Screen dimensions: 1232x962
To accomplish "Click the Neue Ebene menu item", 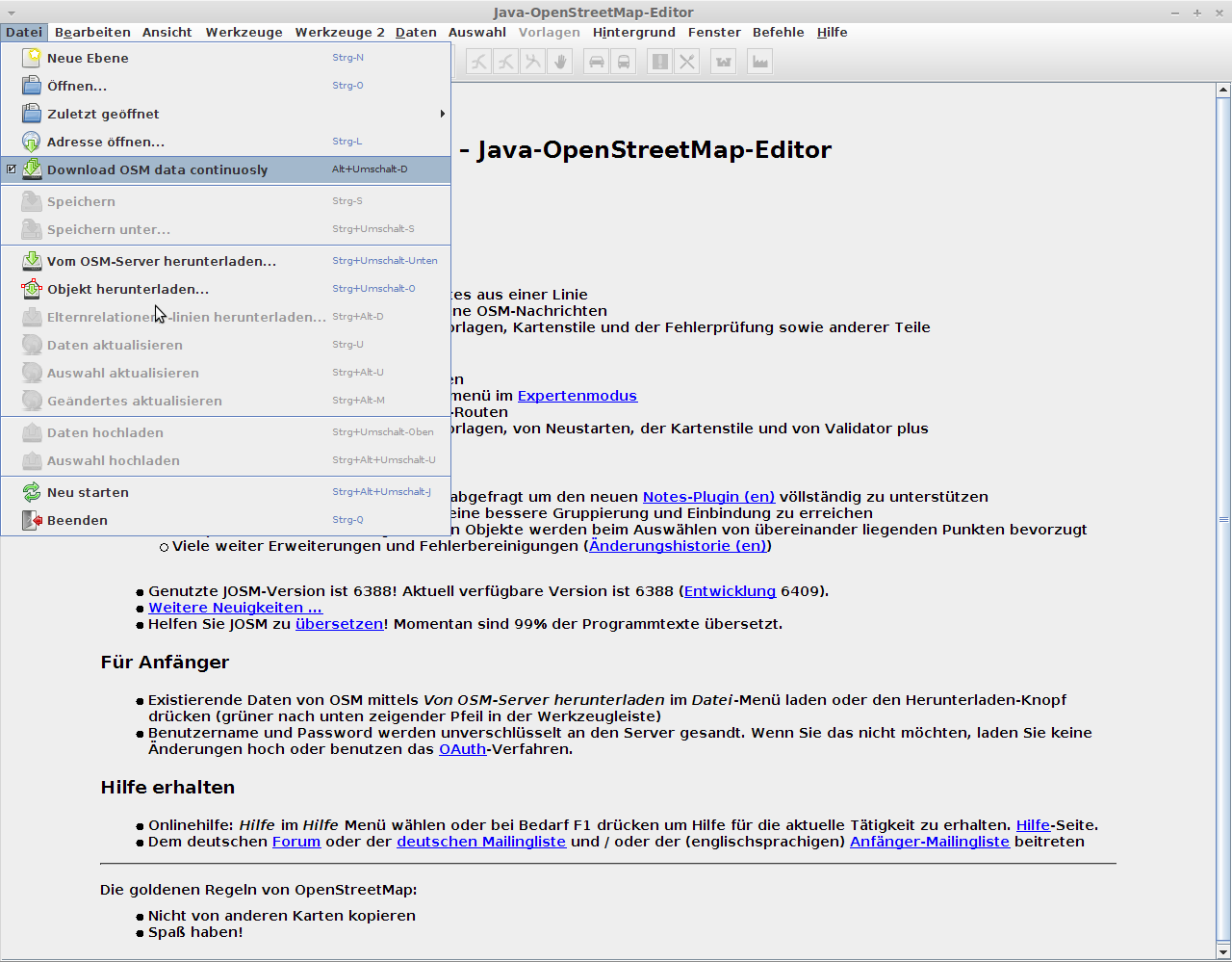I will pos(88,58).
